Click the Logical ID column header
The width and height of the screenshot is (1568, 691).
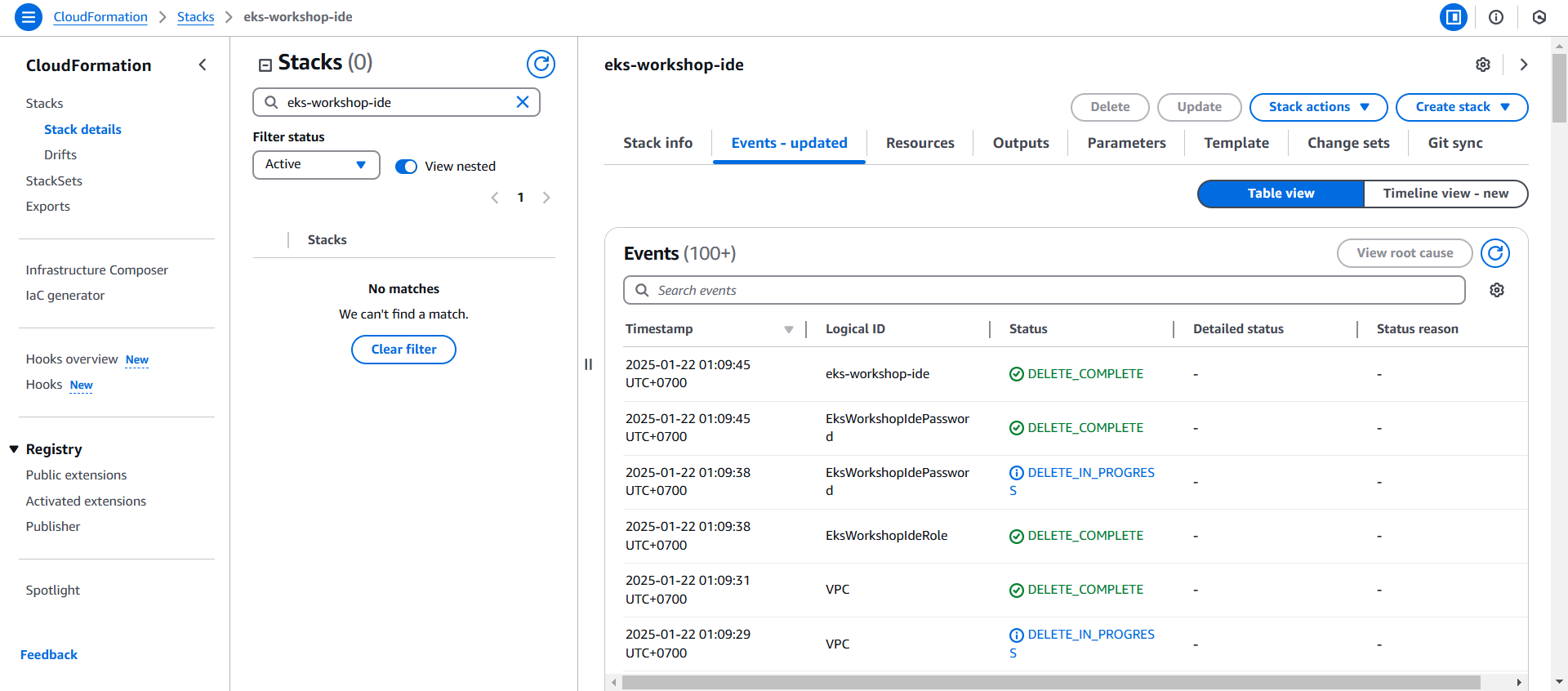(x=855, y=329)
